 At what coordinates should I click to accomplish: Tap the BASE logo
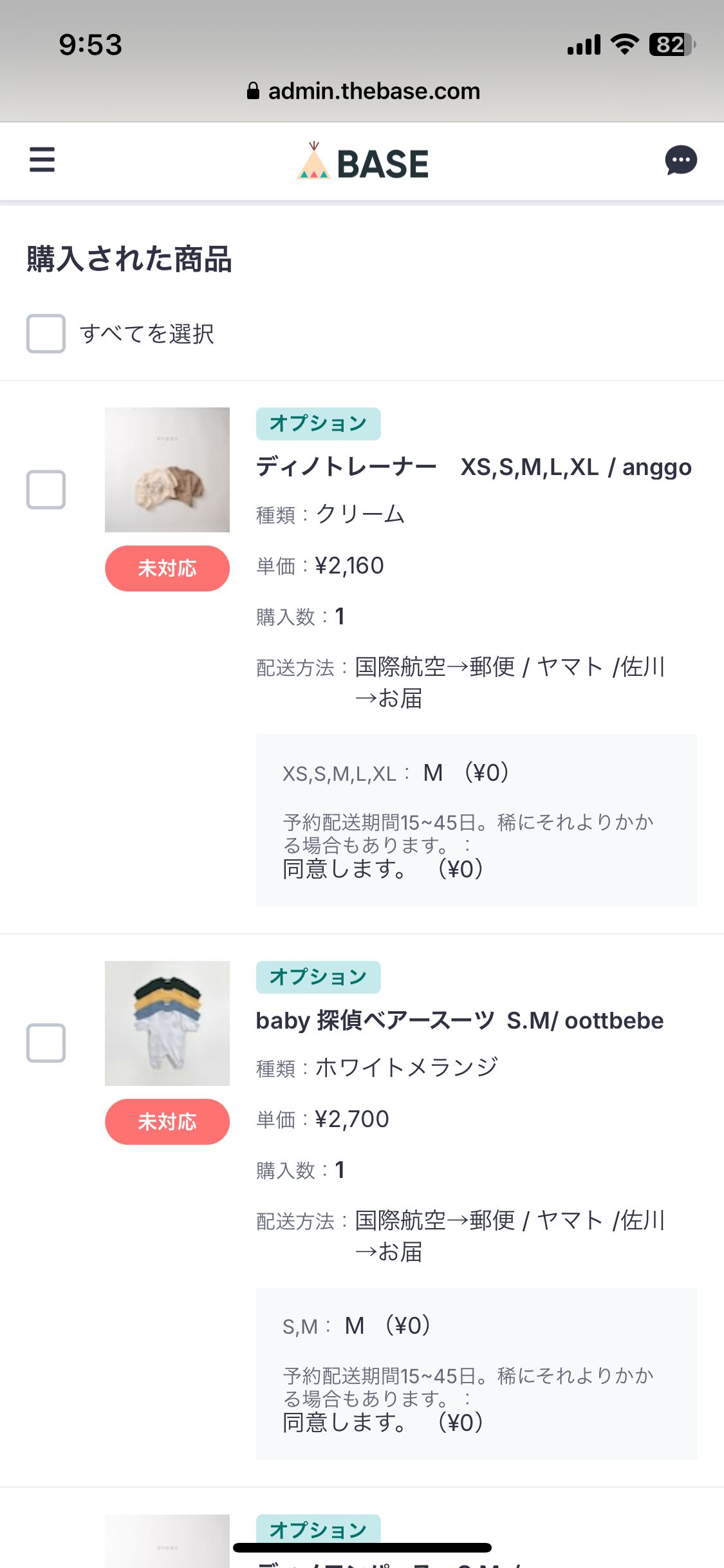363,162
